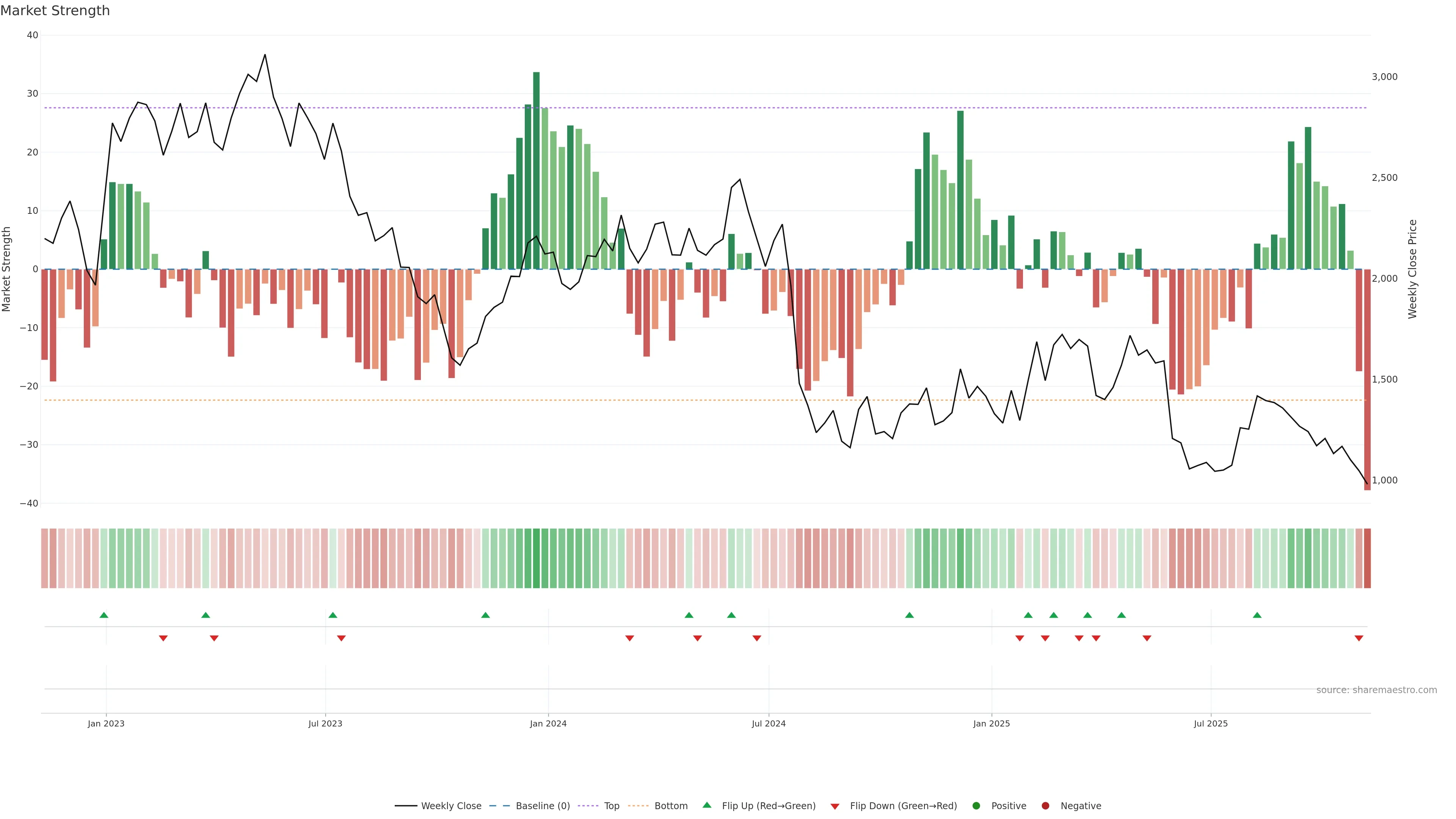Click the Market Strength chart title

click(x=55, y=11)
